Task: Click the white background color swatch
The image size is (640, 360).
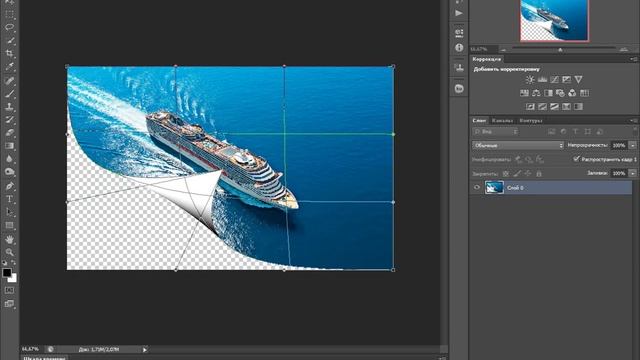Action: point(13,278)
